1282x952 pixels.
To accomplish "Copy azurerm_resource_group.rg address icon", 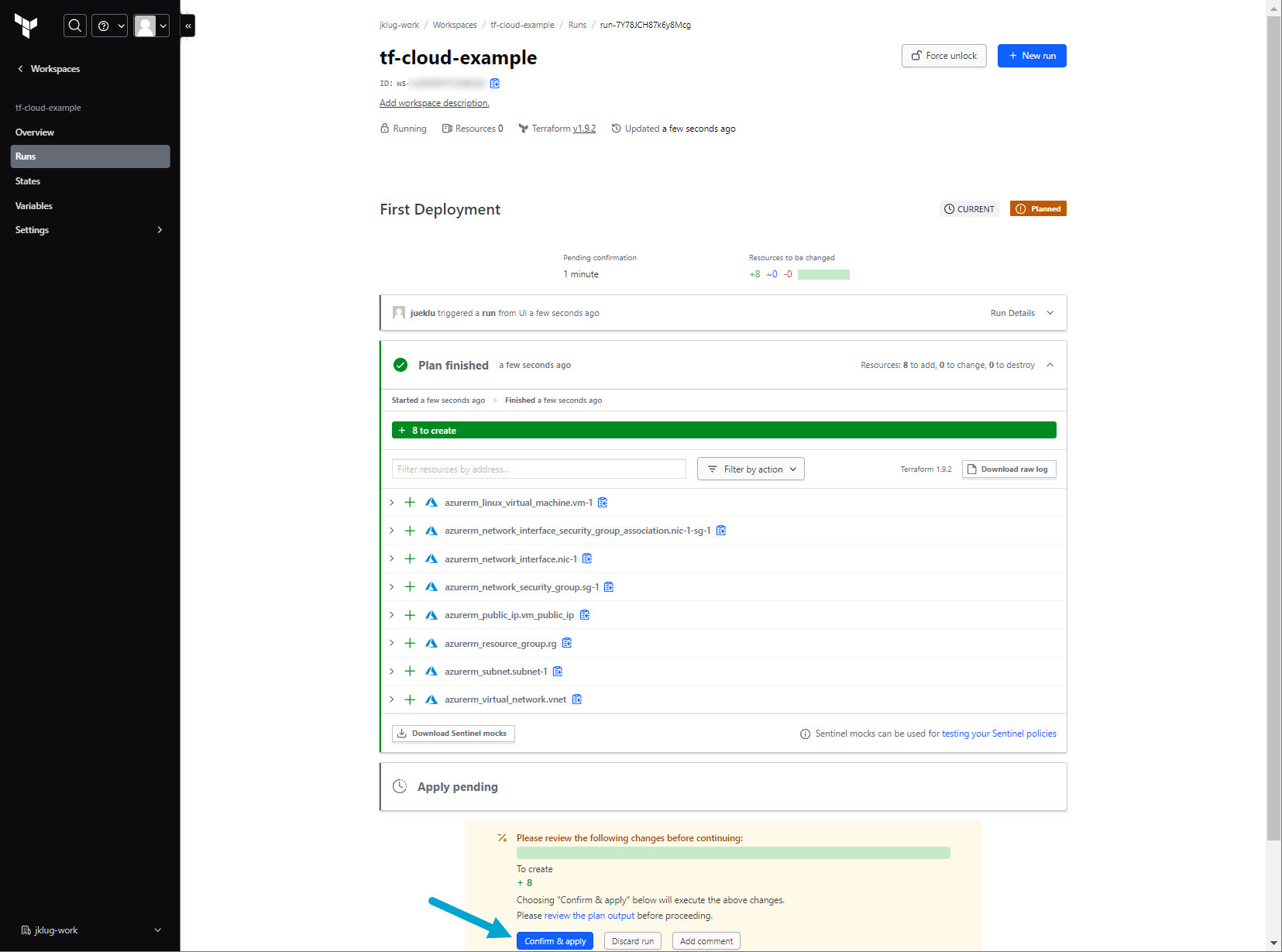I will click(567, 643).
